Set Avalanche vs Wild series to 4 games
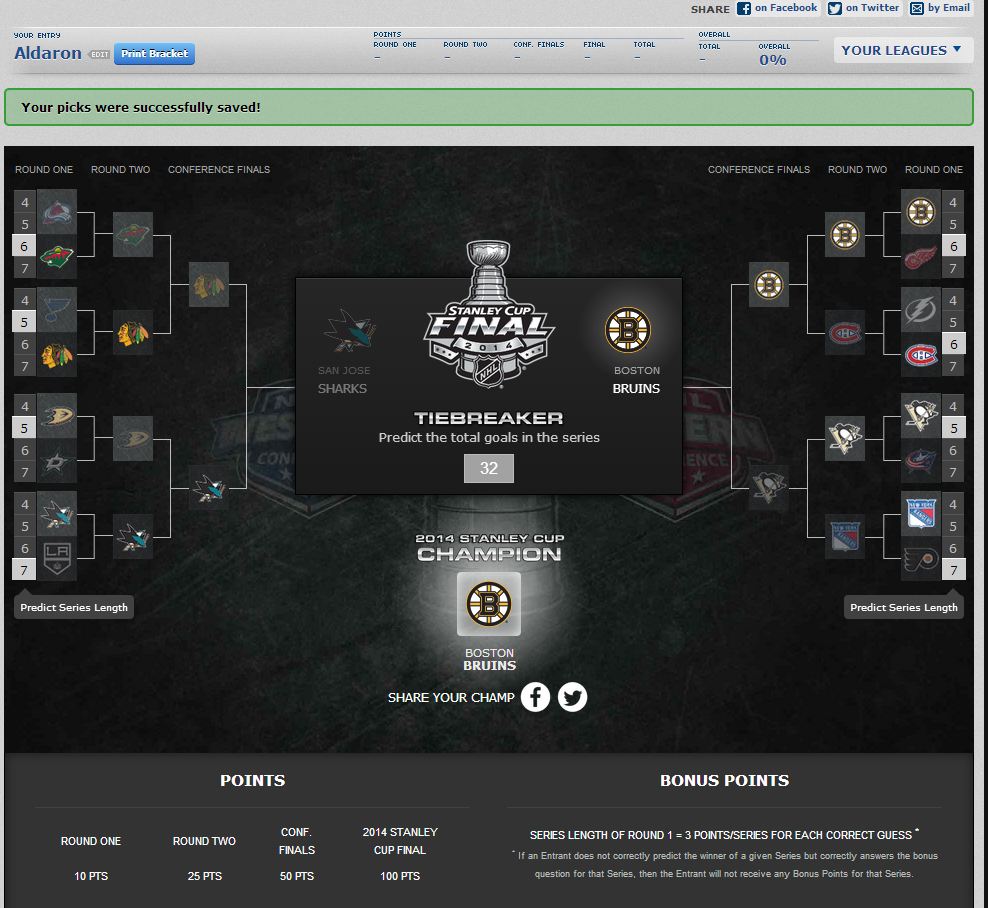988x908 pixels. pos(25,202)
